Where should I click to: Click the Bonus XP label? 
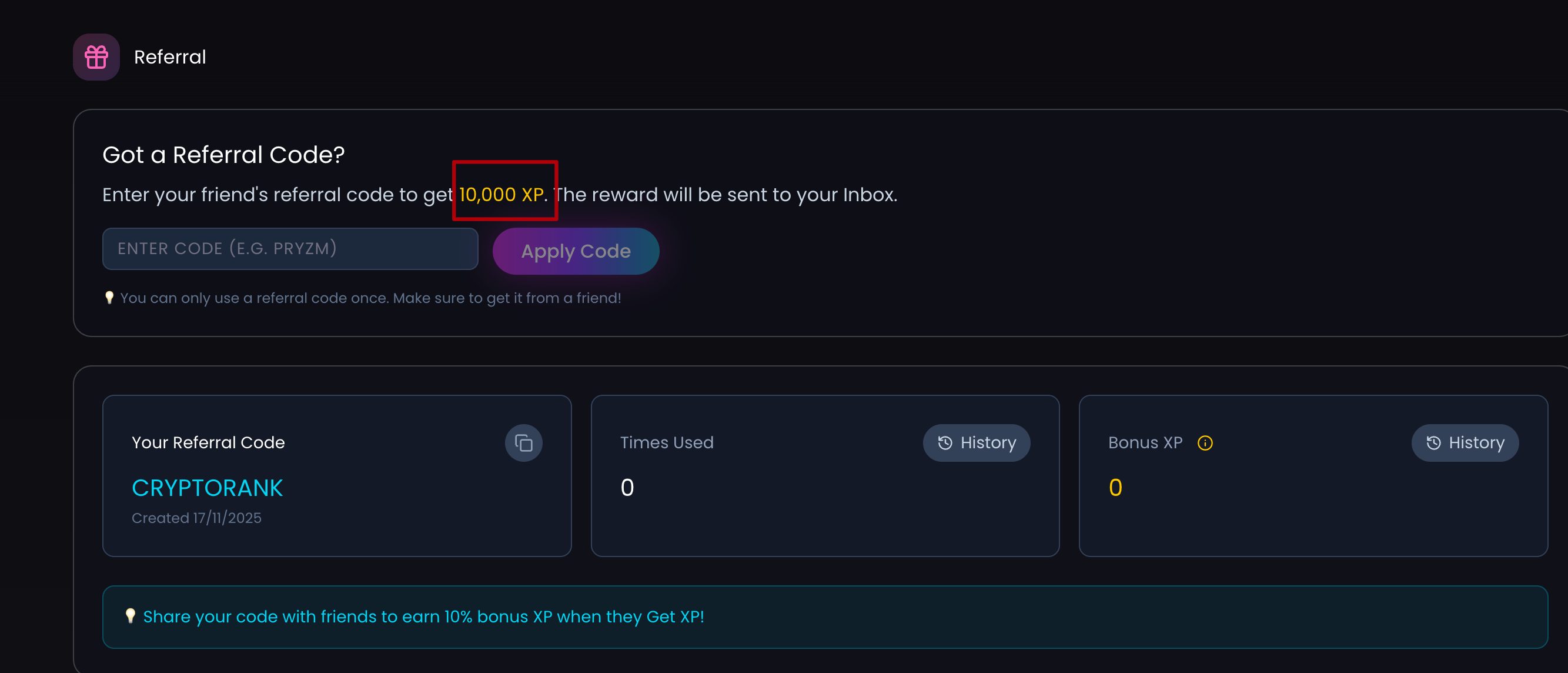[x=1145, y=443]
